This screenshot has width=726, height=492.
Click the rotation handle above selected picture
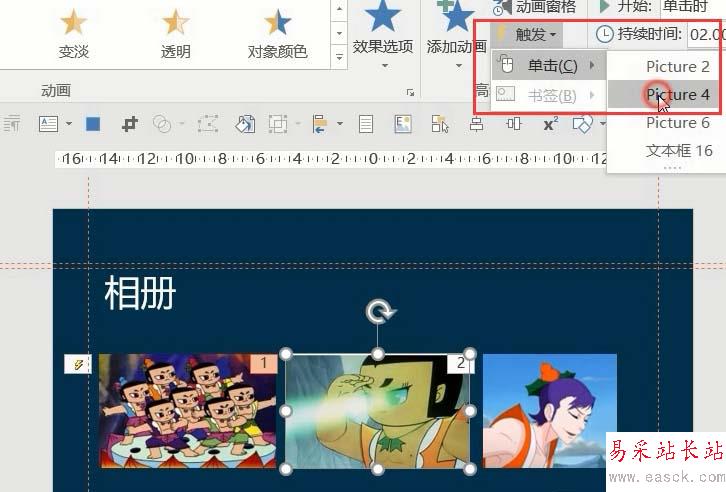click(380, 311)
